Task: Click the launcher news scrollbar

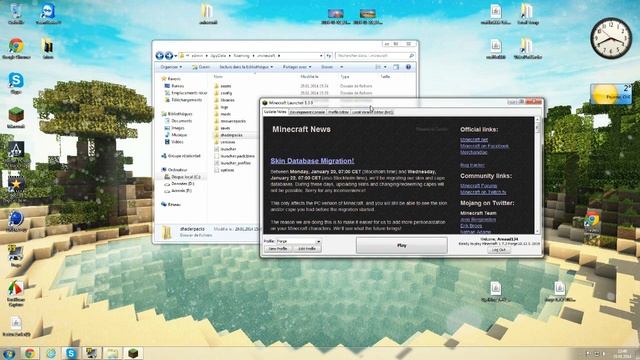Action: (x=537, y=176)
